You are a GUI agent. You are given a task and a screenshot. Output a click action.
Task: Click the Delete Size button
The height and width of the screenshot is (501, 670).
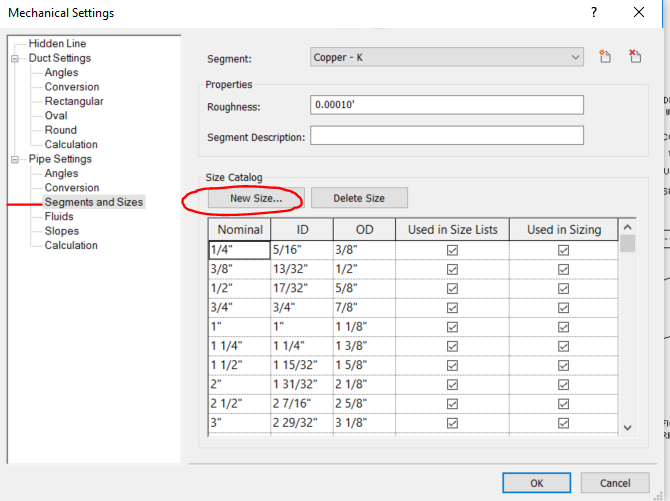pos(359,198)
